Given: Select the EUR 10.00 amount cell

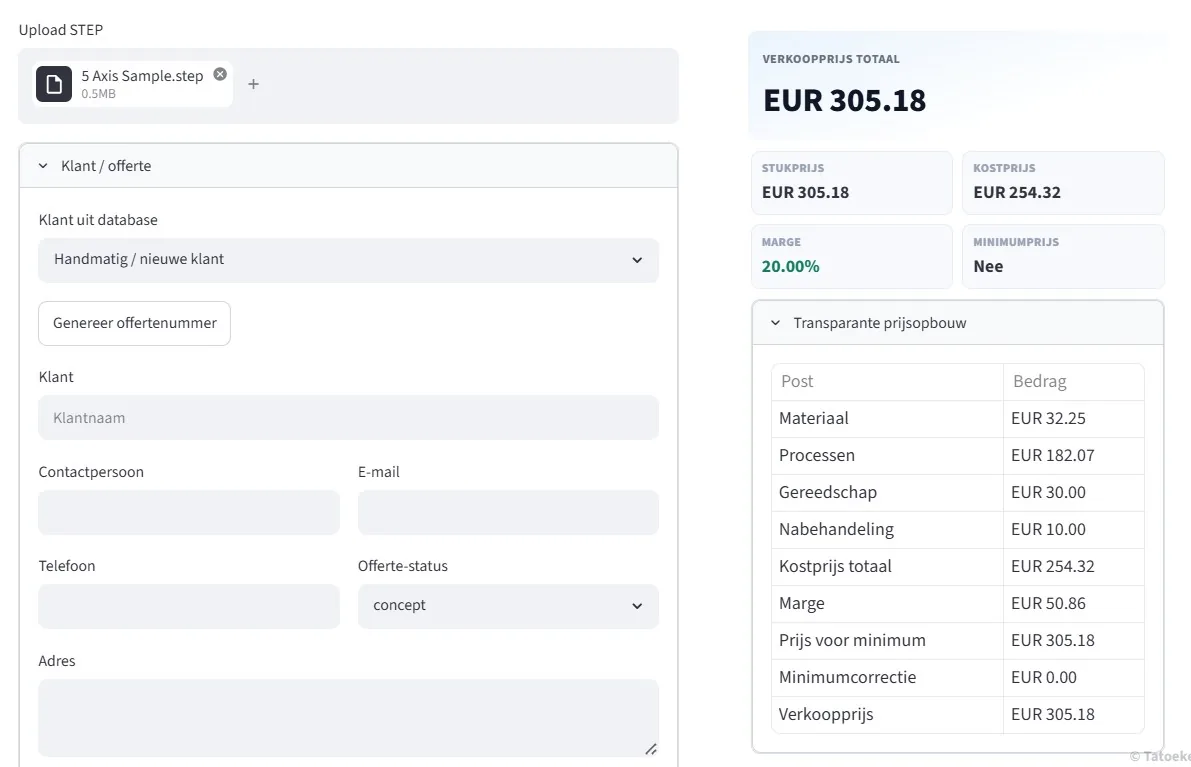Looking at the screenshot, I should pyautogui.click(x=1073, y=529).
